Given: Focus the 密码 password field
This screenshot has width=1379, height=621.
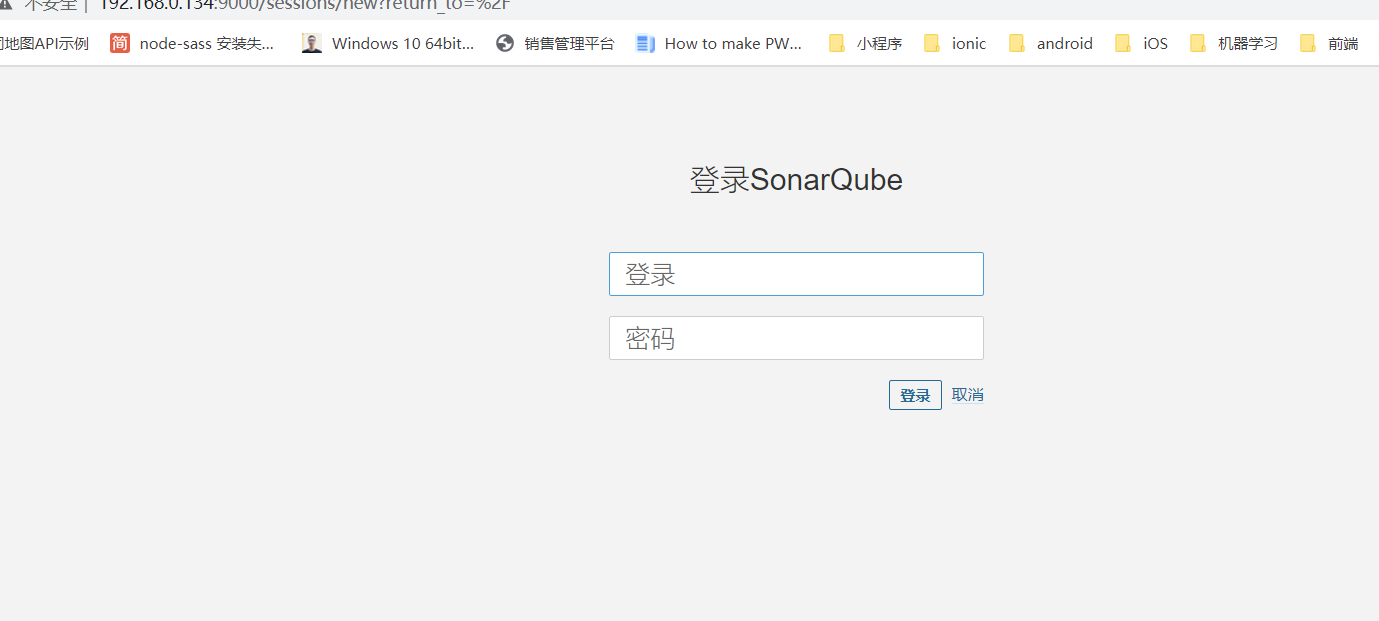Looking at the screenshot, I should (796, 338).
